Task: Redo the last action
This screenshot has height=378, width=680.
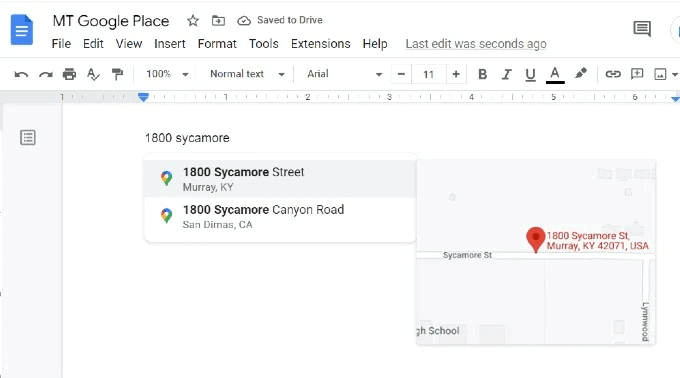Action: (x=46, y=74)
